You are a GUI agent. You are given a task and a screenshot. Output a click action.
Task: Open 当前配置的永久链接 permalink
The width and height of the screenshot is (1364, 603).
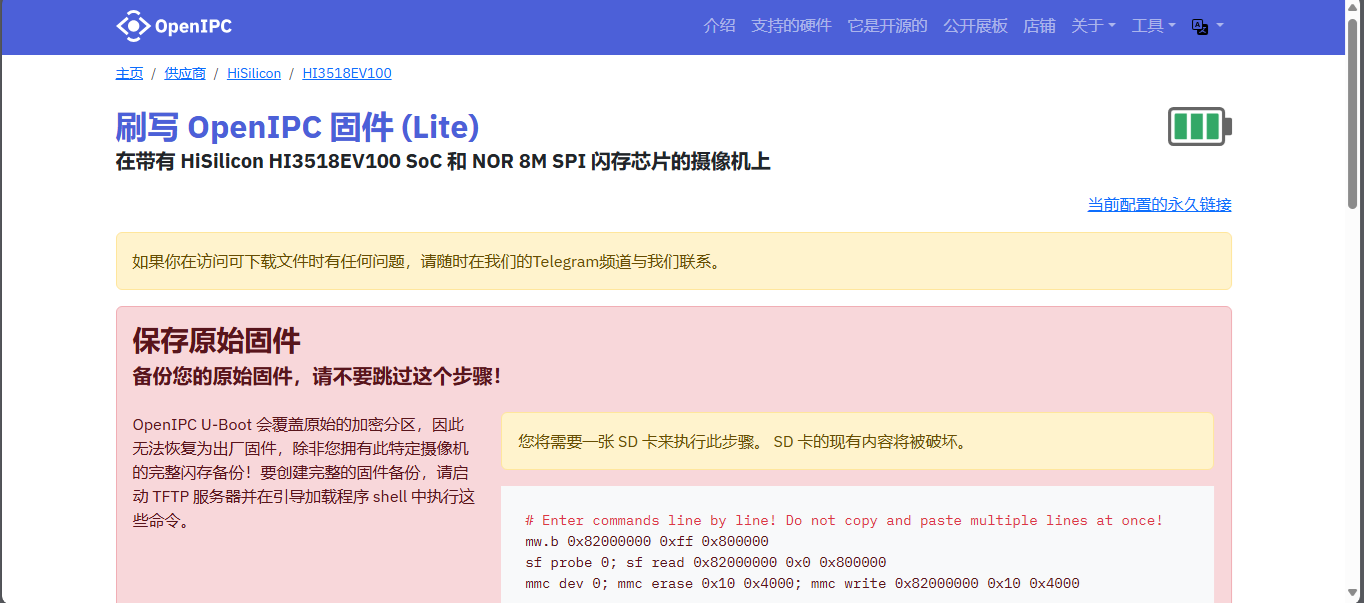click(1159, 204)
